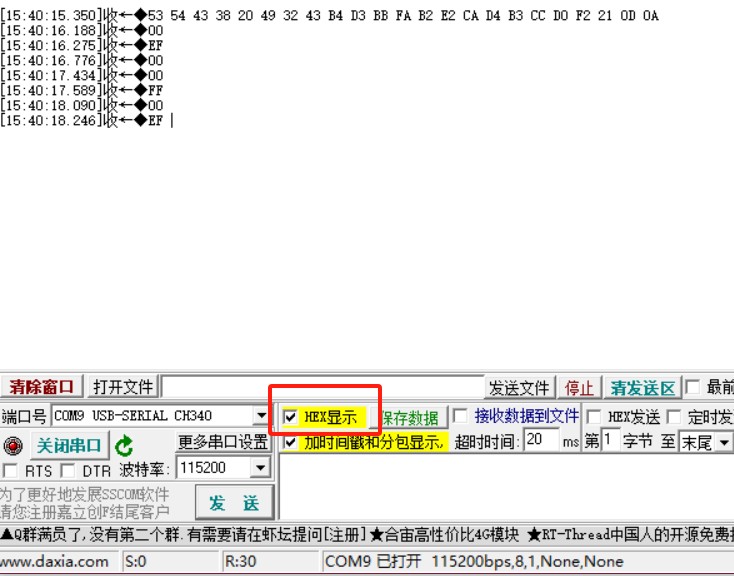Viewport: 734px width, 576px height.
Task: Uncheck the HEX显示 checkbox
Action: point(290,416)
